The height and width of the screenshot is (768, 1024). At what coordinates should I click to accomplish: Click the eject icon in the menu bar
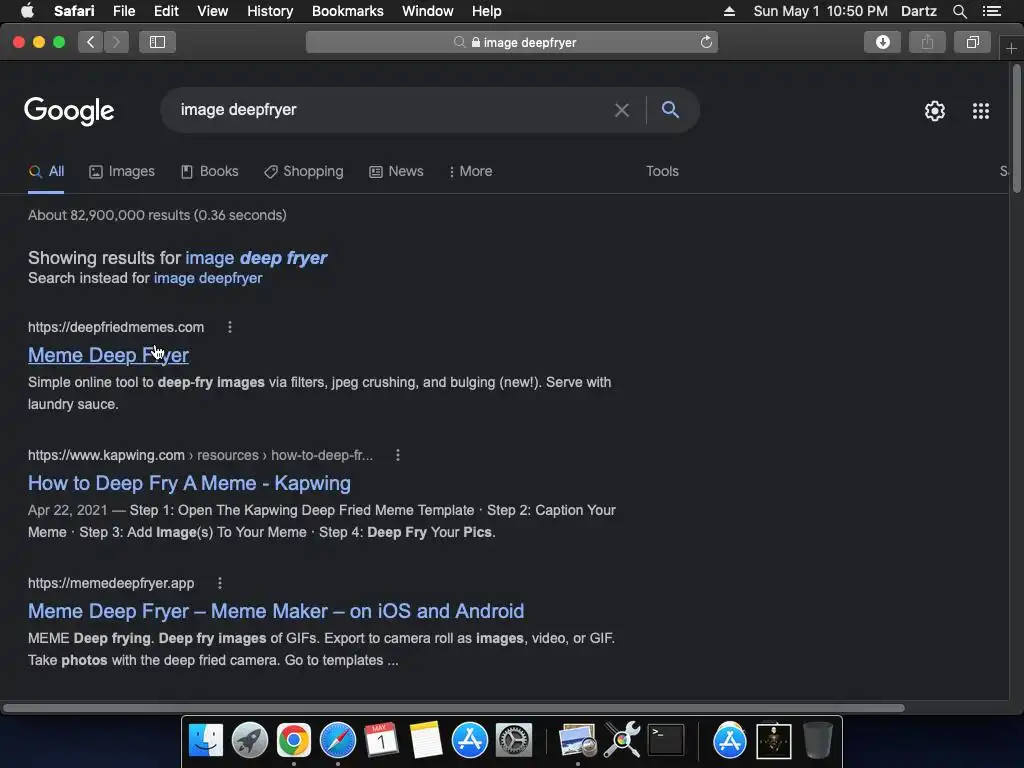(729, 11)
